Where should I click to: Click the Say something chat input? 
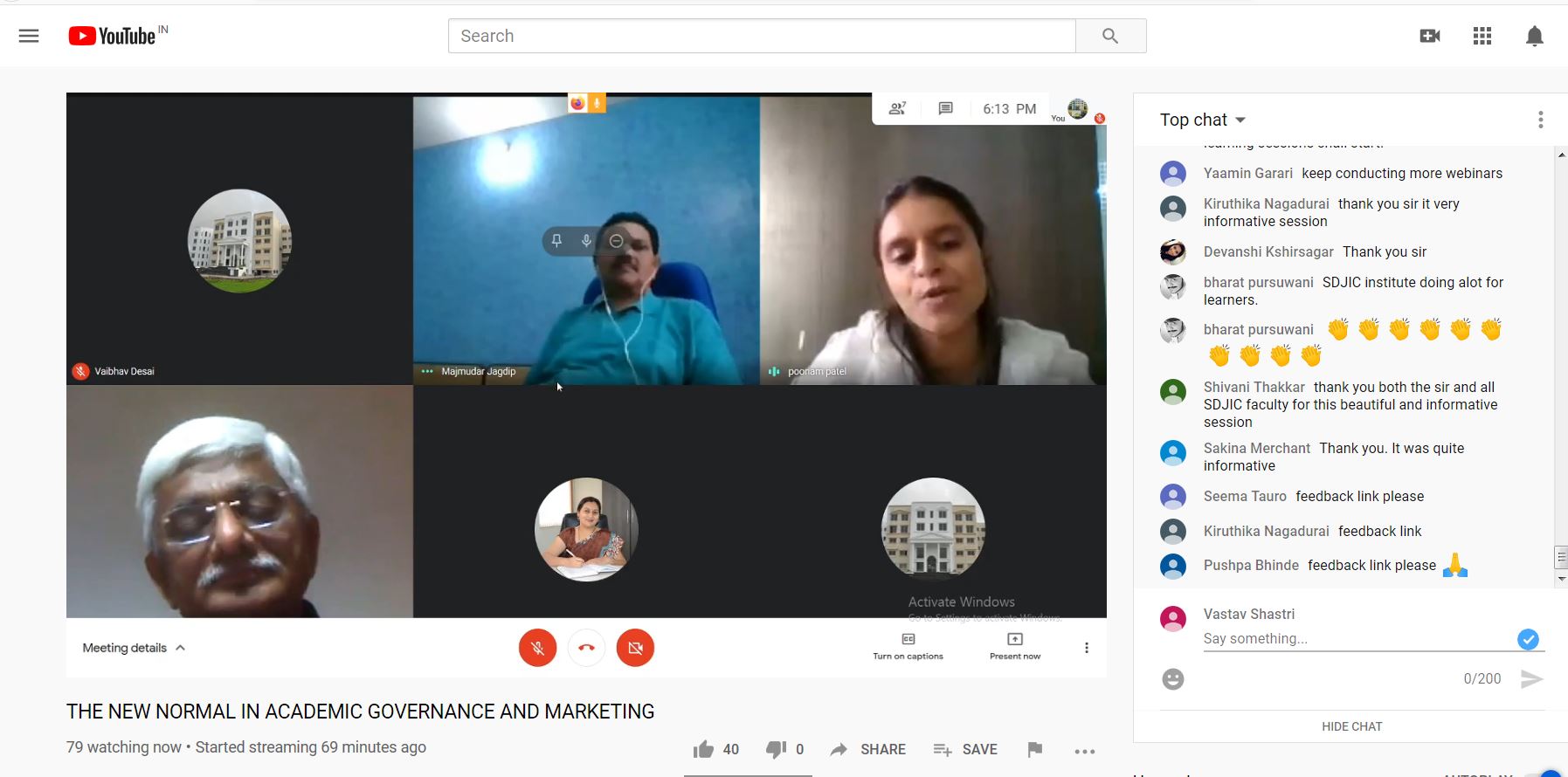coord(1358,639)
